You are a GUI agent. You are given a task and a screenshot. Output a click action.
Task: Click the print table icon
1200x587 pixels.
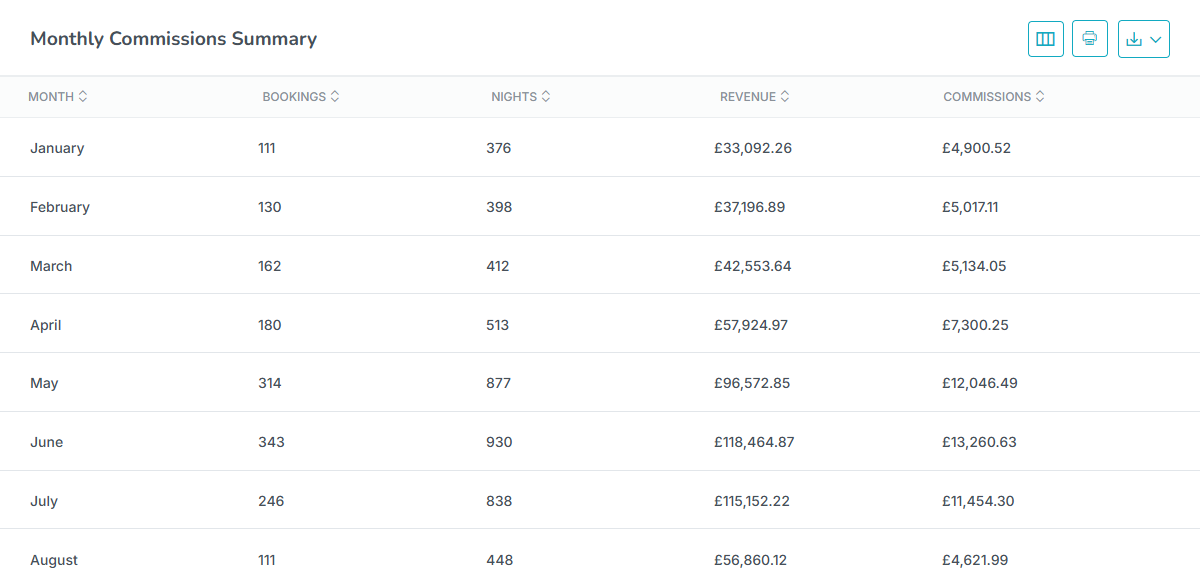1090,39
